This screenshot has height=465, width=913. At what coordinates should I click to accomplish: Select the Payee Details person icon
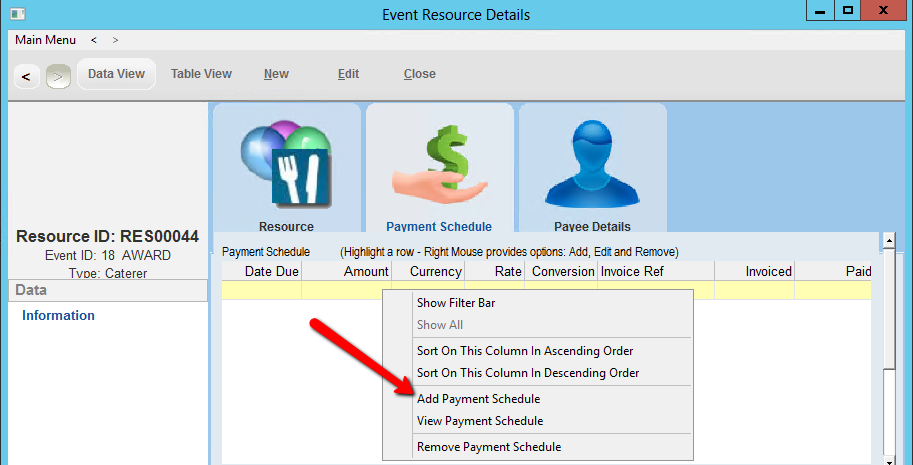pos(592,162)
